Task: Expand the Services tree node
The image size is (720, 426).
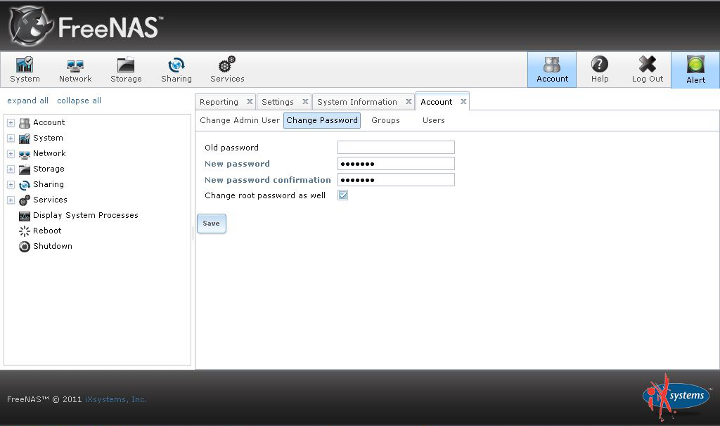Action: (11, 200)
